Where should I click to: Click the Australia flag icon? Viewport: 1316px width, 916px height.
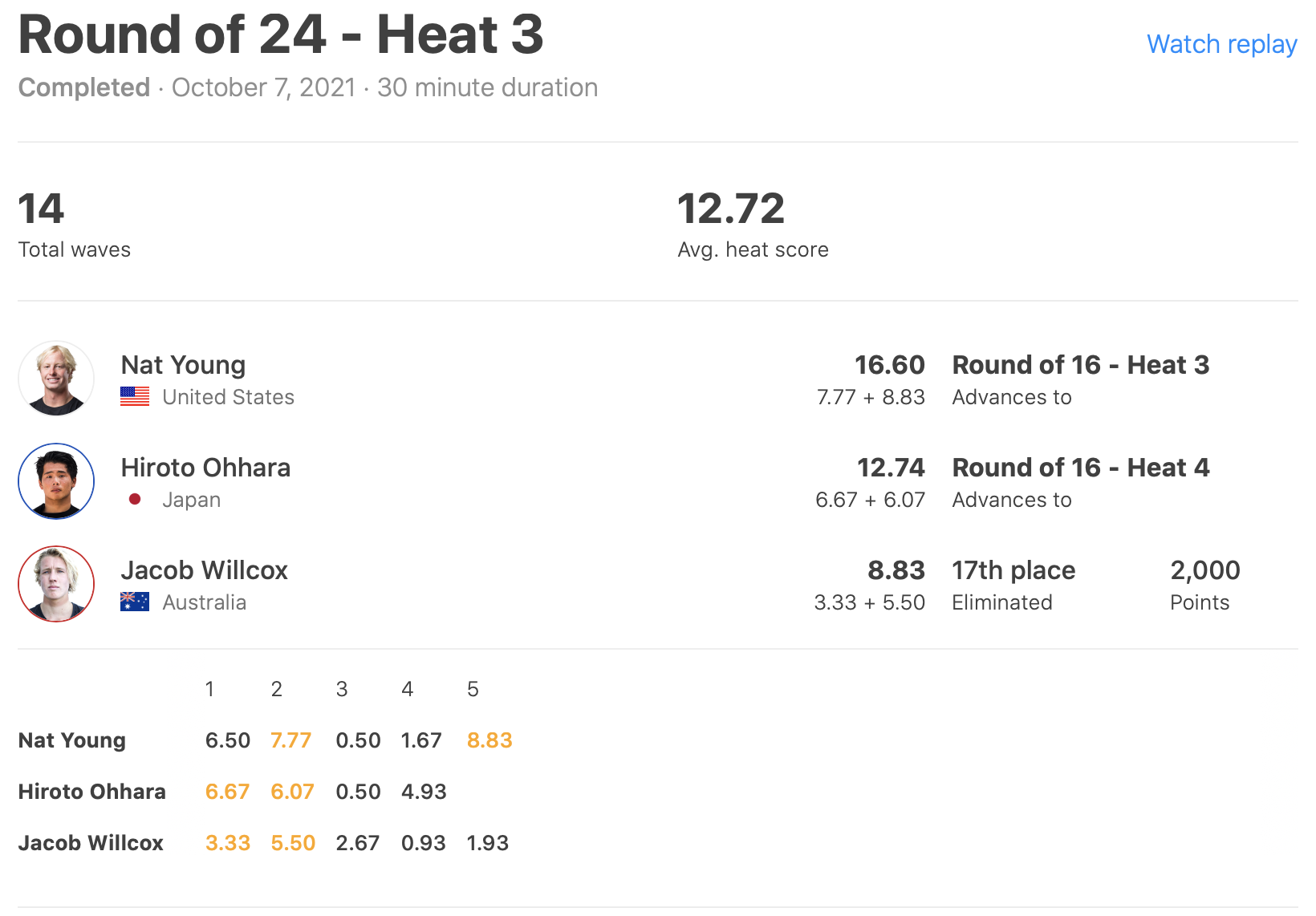click(135, 602)
